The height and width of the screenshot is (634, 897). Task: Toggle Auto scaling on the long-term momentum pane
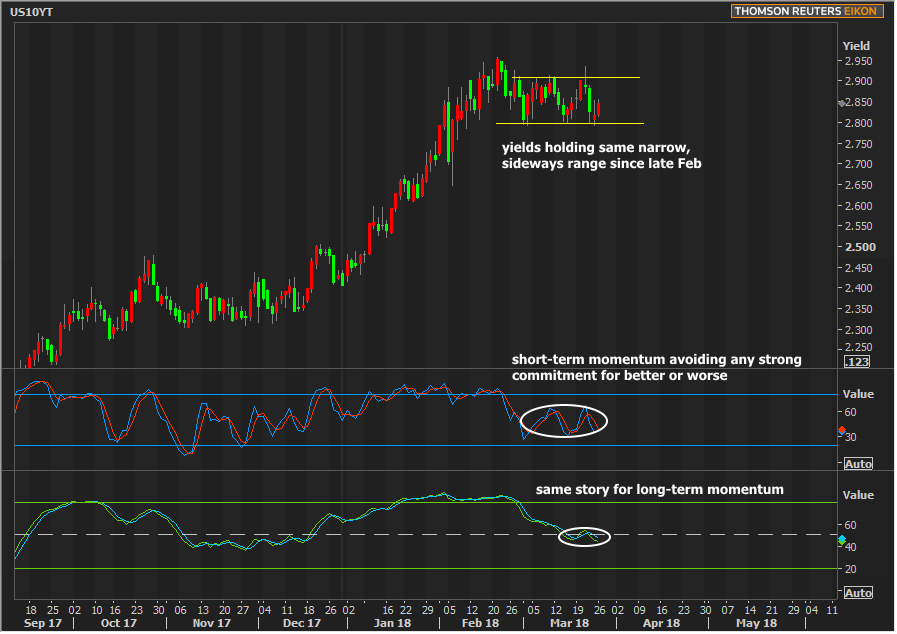858,593
